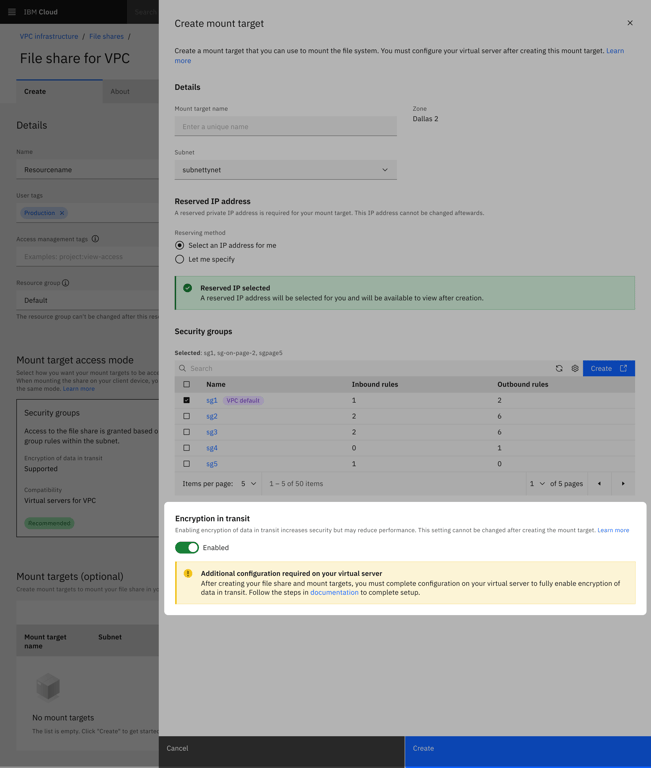
Task: Click blue Create security group button
Action: pos(609,368)
